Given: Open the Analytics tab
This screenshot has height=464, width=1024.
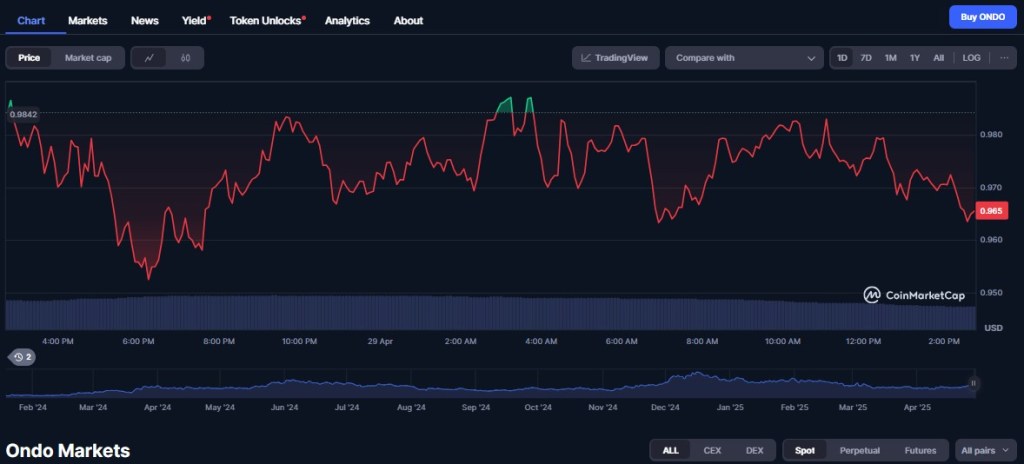Looking at the screenshot, I should (347, 20).
